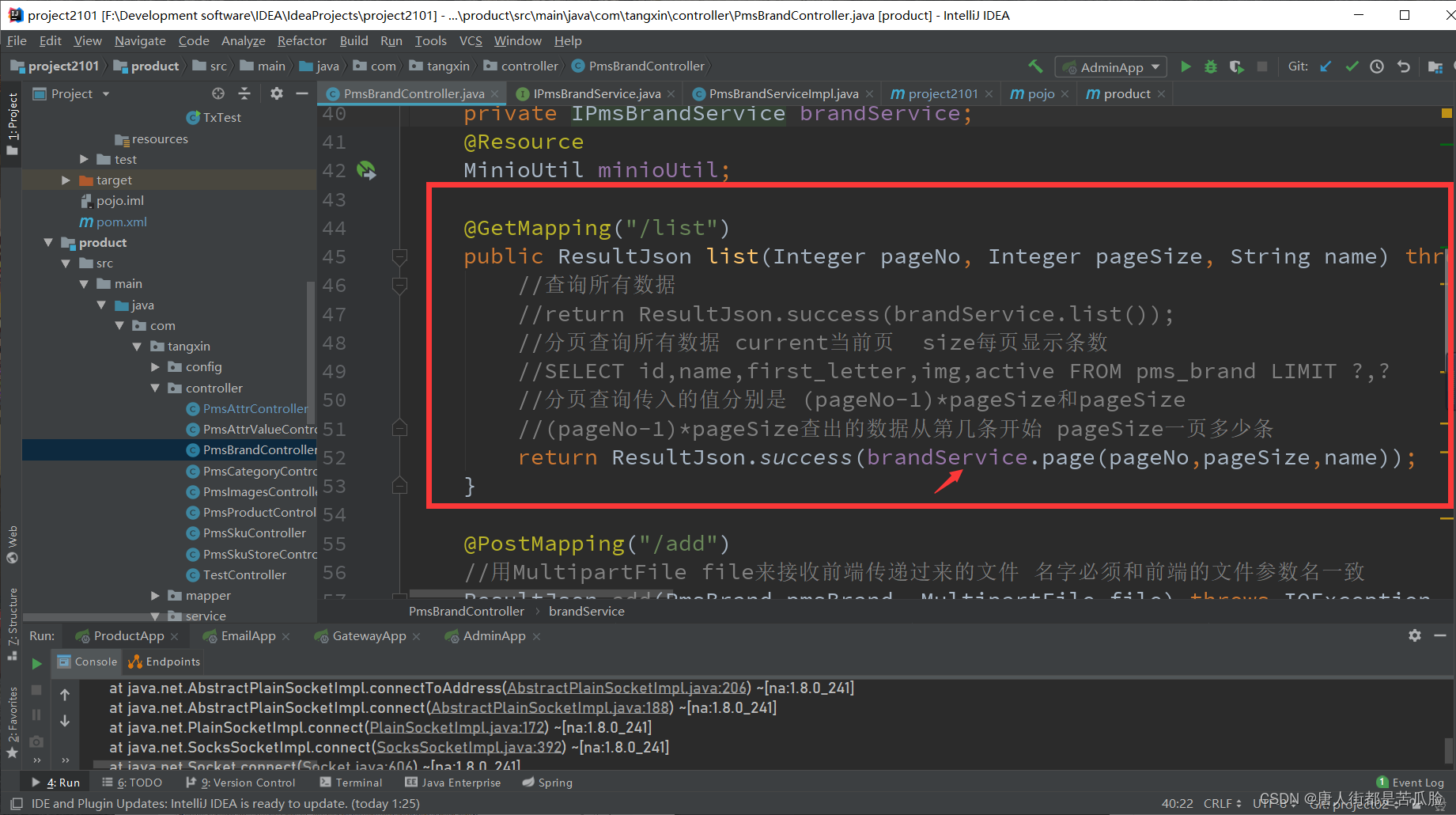Run AdminApp with coverage icon
This screenshot has height=815, width=1456.
[x=1237, y=67]
